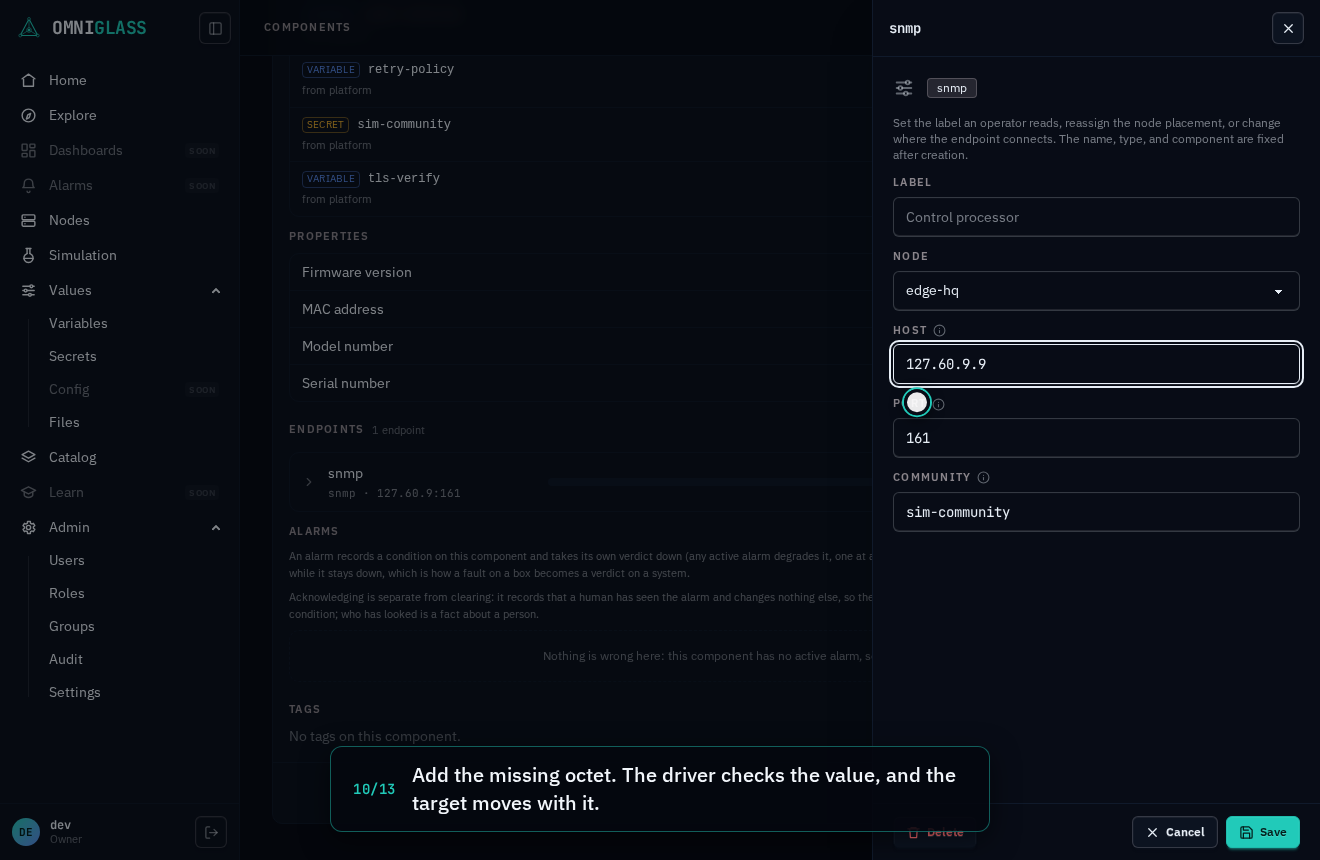Click the MAC address property row
1320x860 pixels.
click(x=580, y=309)
